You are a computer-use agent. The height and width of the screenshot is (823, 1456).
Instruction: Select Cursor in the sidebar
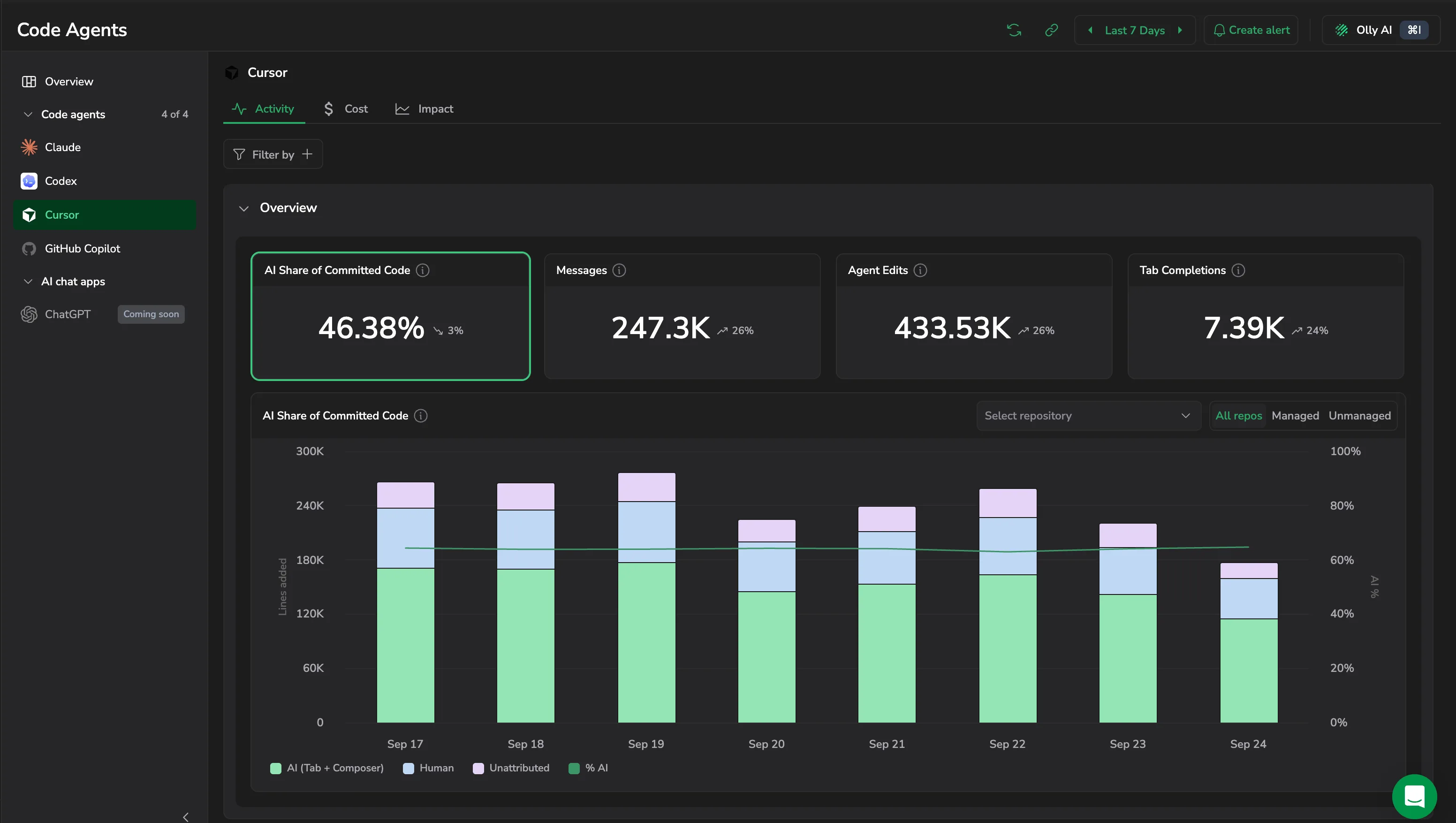coord(105,215)
